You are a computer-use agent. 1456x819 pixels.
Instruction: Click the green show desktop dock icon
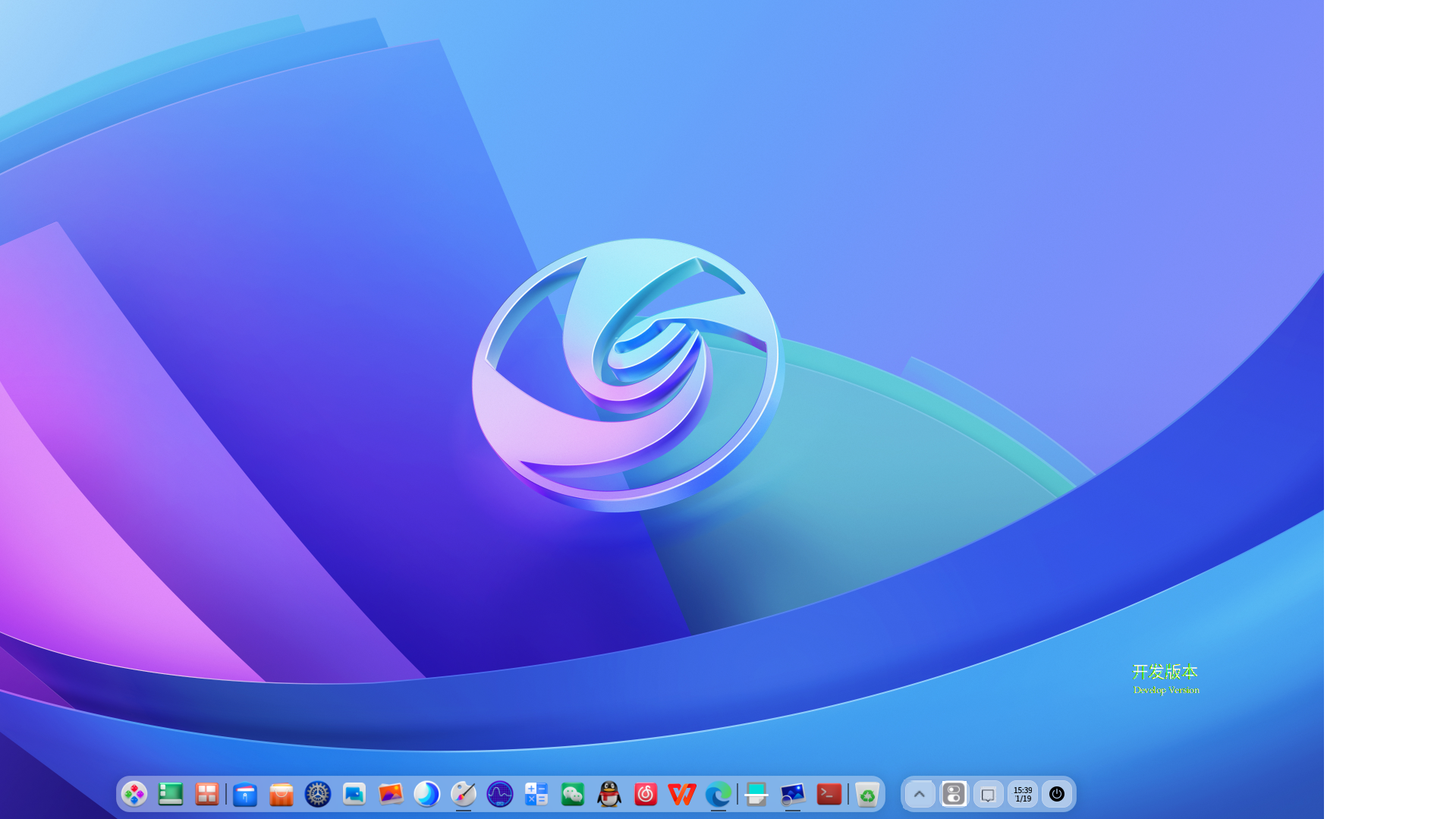click(171, 794)
